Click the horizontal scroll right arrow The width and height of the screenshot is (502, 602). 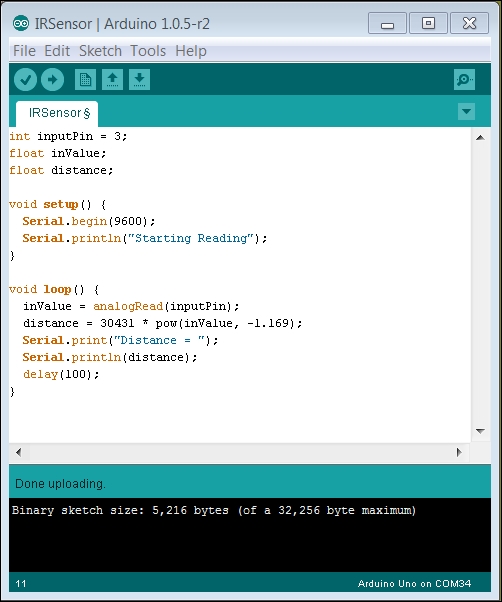point(459,453)
